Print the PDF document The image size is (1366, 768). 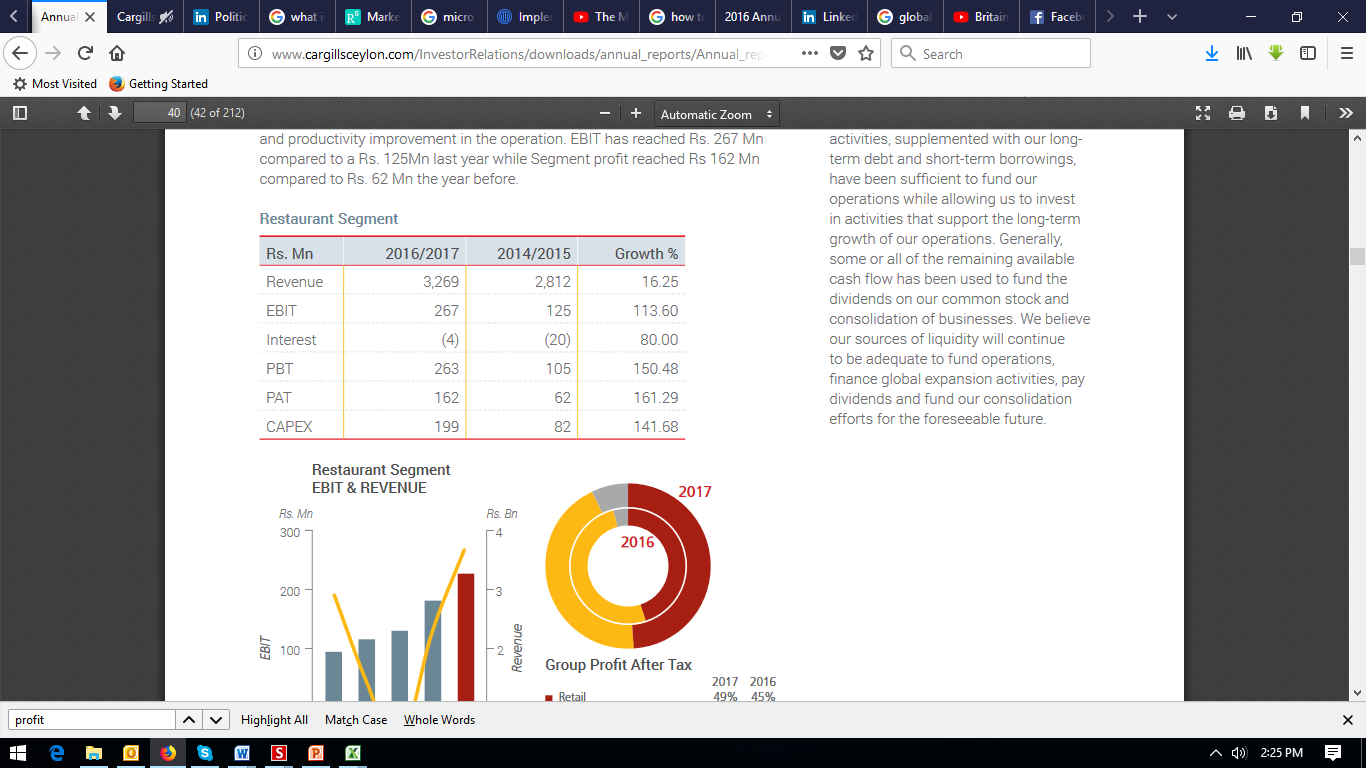coord(1237,113)
